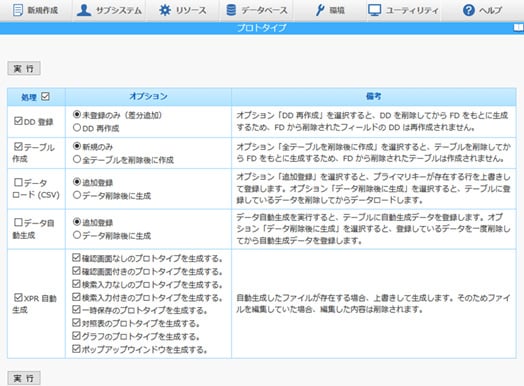Click the 新規作成 document icon
The height and width of the screenshot is (386, 524).
18,10
